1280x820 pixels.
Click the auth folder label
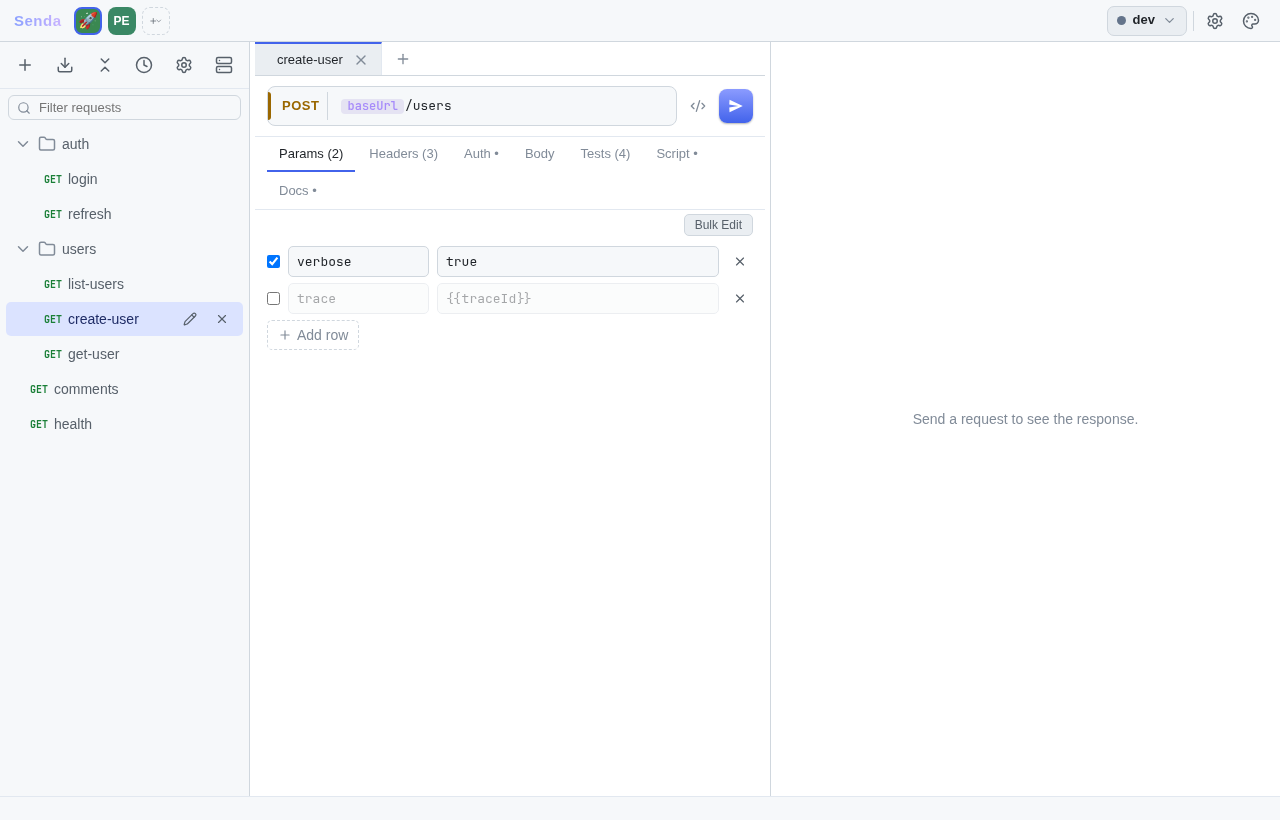pos(75,144)
